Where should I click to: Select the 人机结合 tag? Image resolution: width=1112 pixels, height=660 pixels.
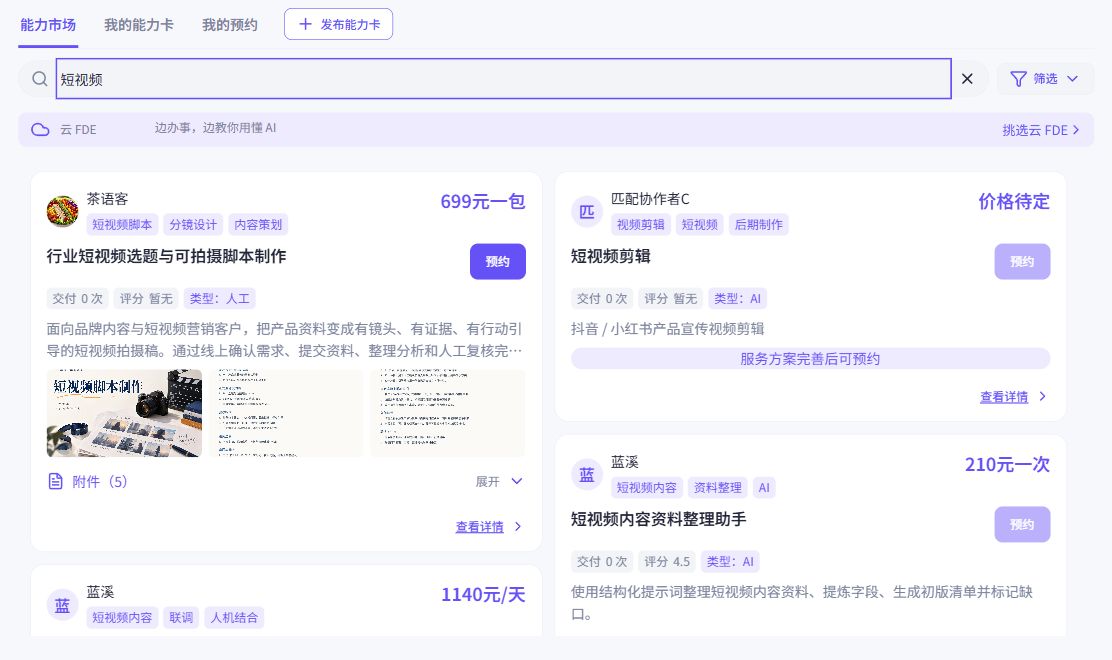234,618
